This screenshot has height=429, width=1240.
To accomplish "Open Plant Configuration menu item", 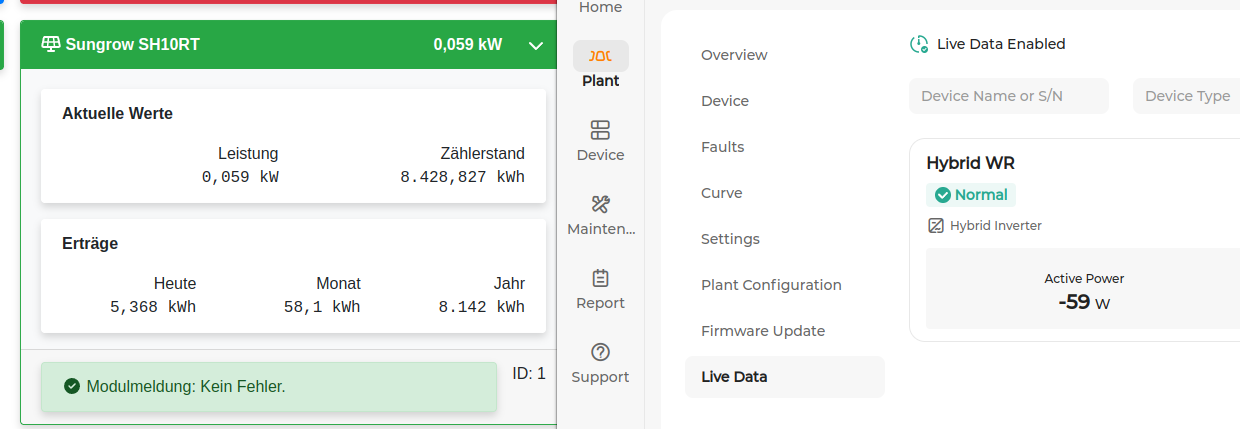I will (771, 285).
